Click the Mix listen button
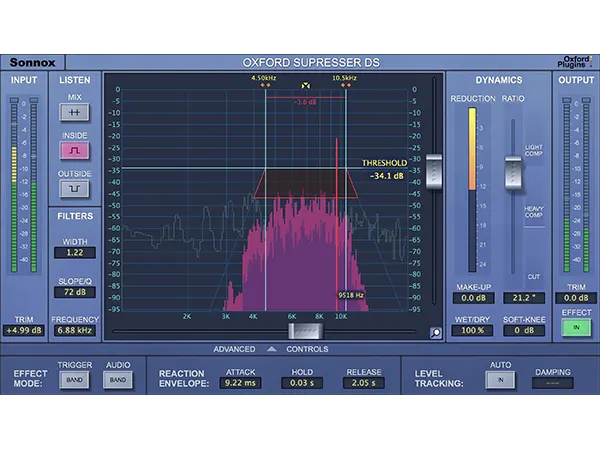Image resolution: width=600 pixels, height=450 pixels. pyautogui.click(x=75, y=112)
